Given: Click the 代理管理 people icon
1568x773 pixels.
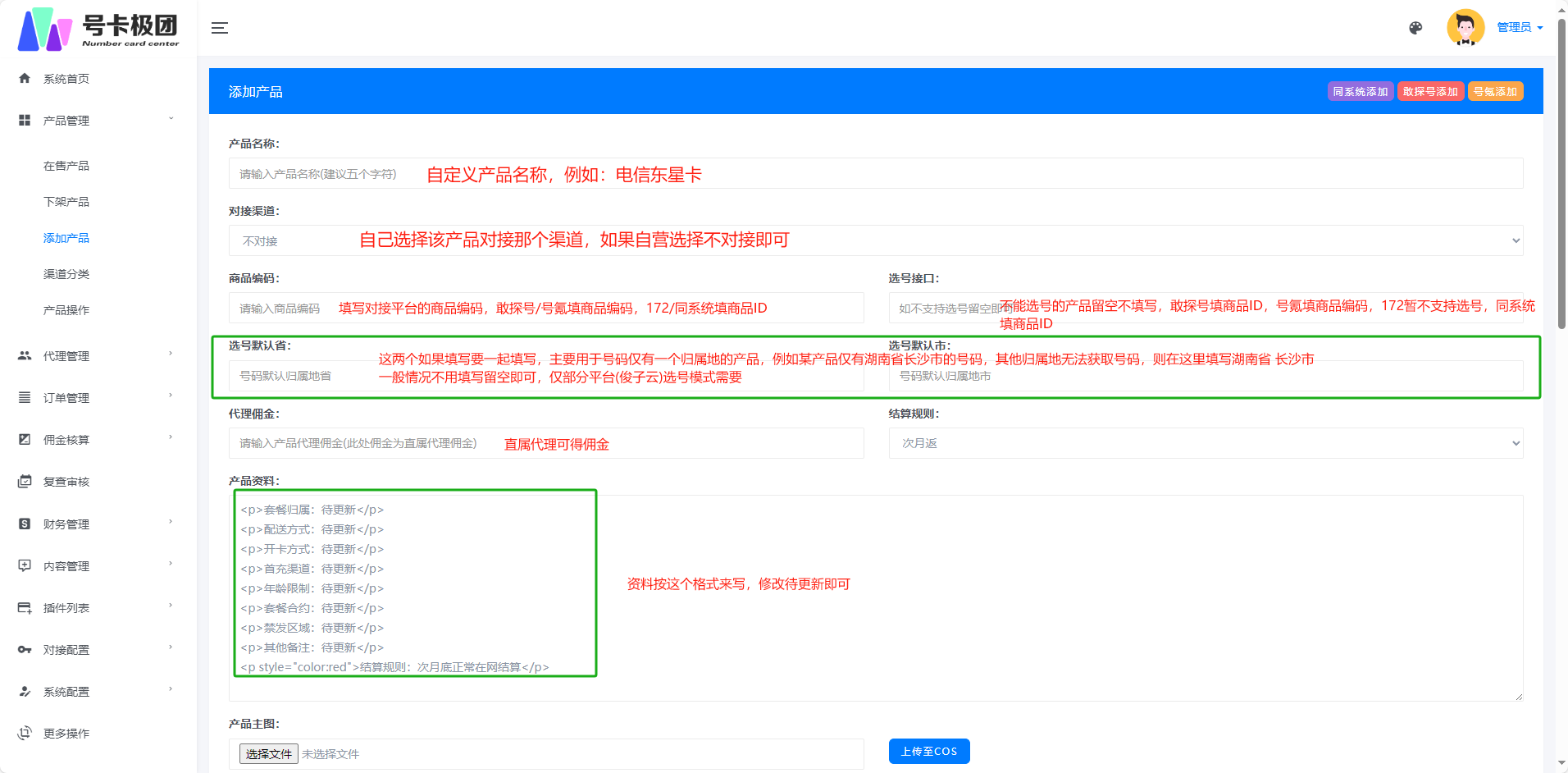Looking at the screenshot, I should click(x=25, y=356).
